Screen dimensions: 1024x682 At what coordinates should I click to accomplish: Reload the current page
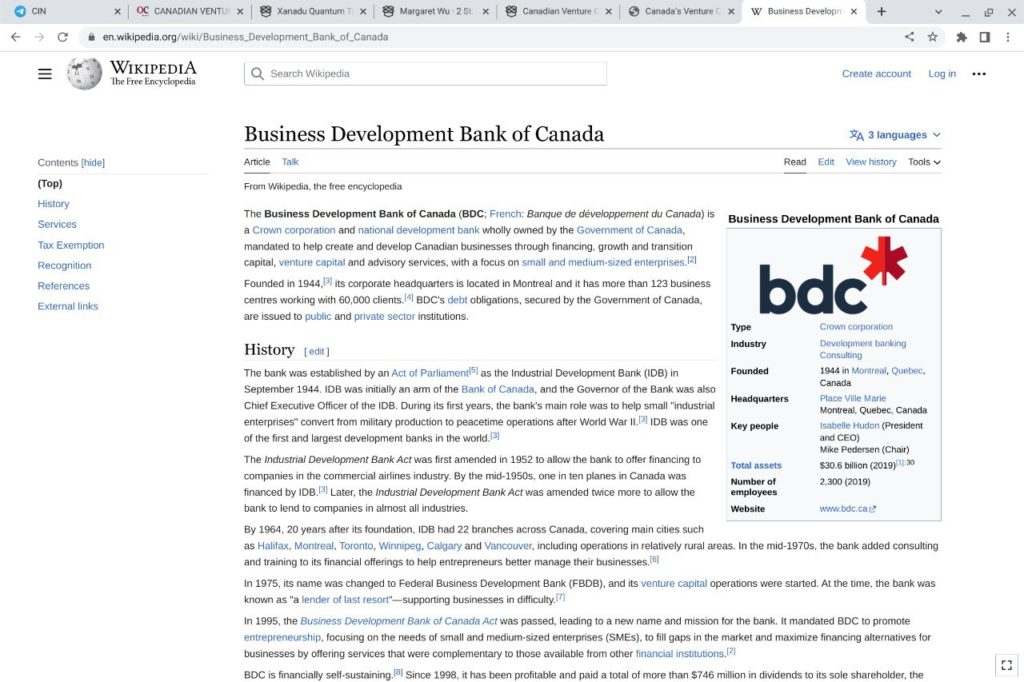pyautogui.click(x=63, y=37)
